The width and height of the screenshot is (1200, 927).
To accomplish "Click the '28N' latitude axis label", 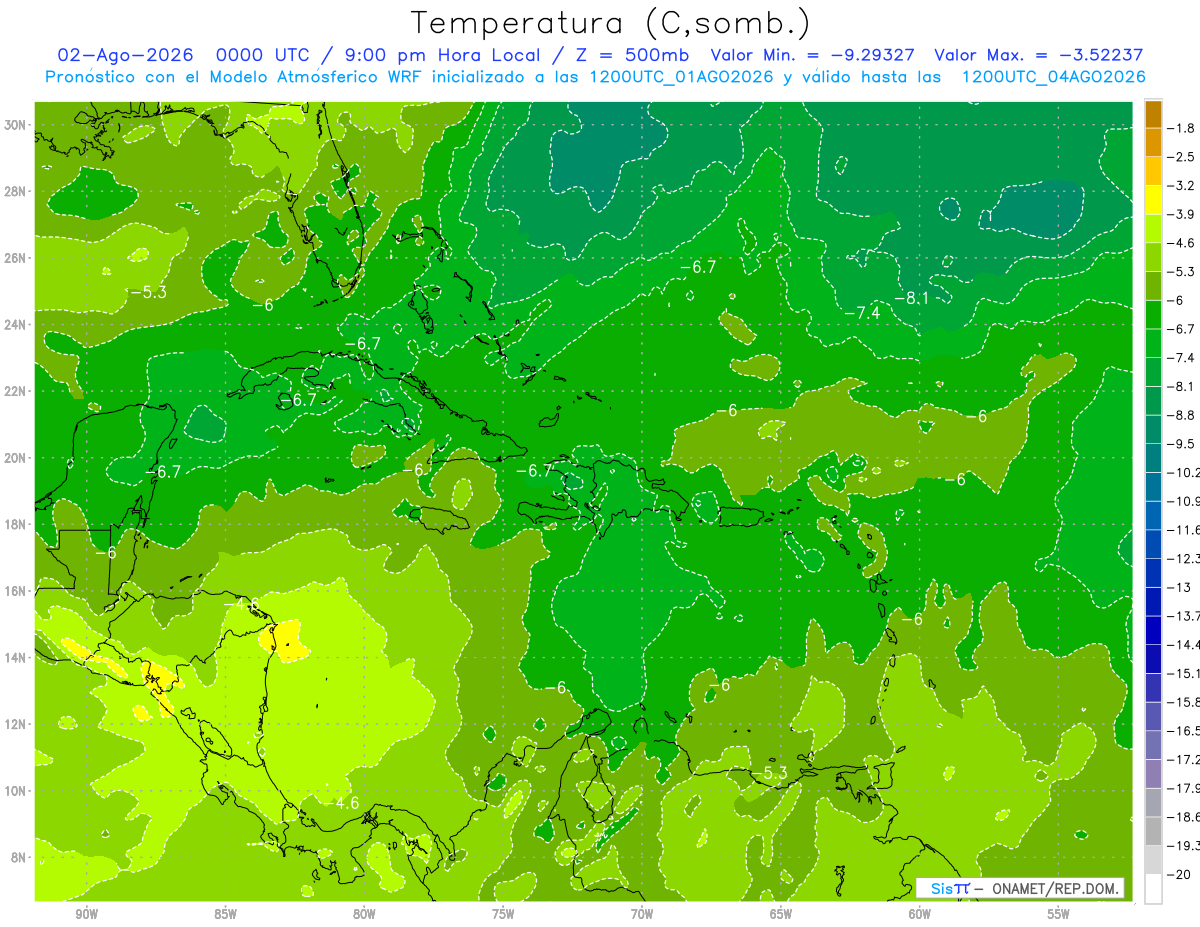I will click(x=15, y=191).
